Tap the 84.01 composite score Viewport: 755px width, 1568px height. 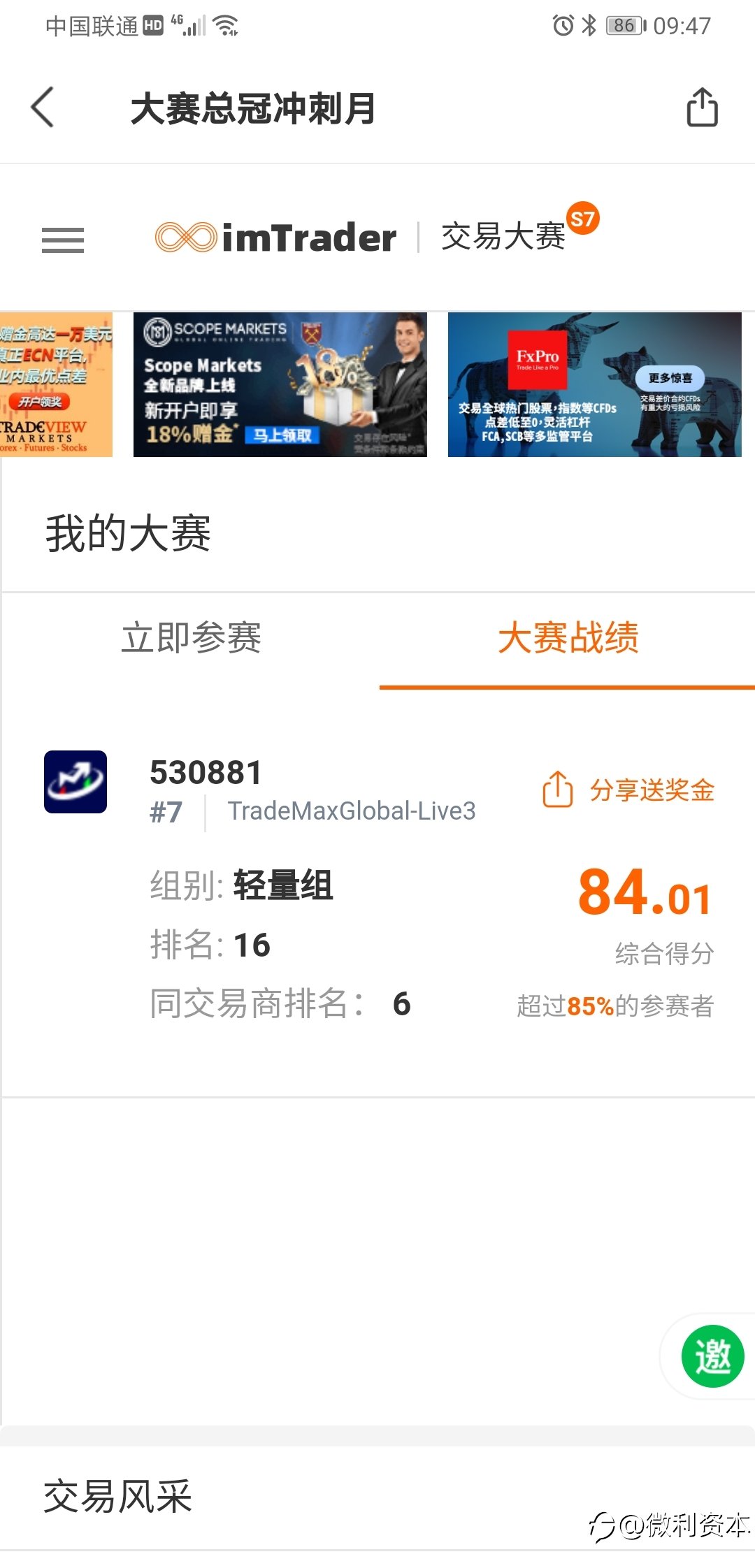pyautogui.click(x=645, y=892)
